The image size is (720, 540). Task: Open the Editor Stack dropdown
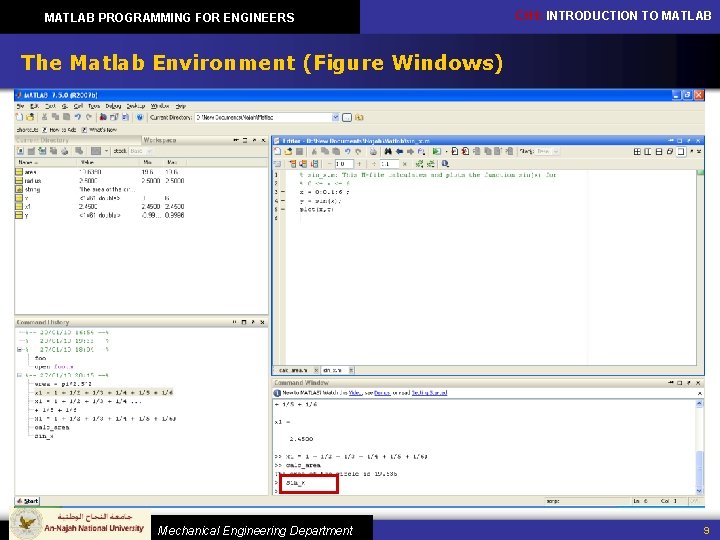556,152
